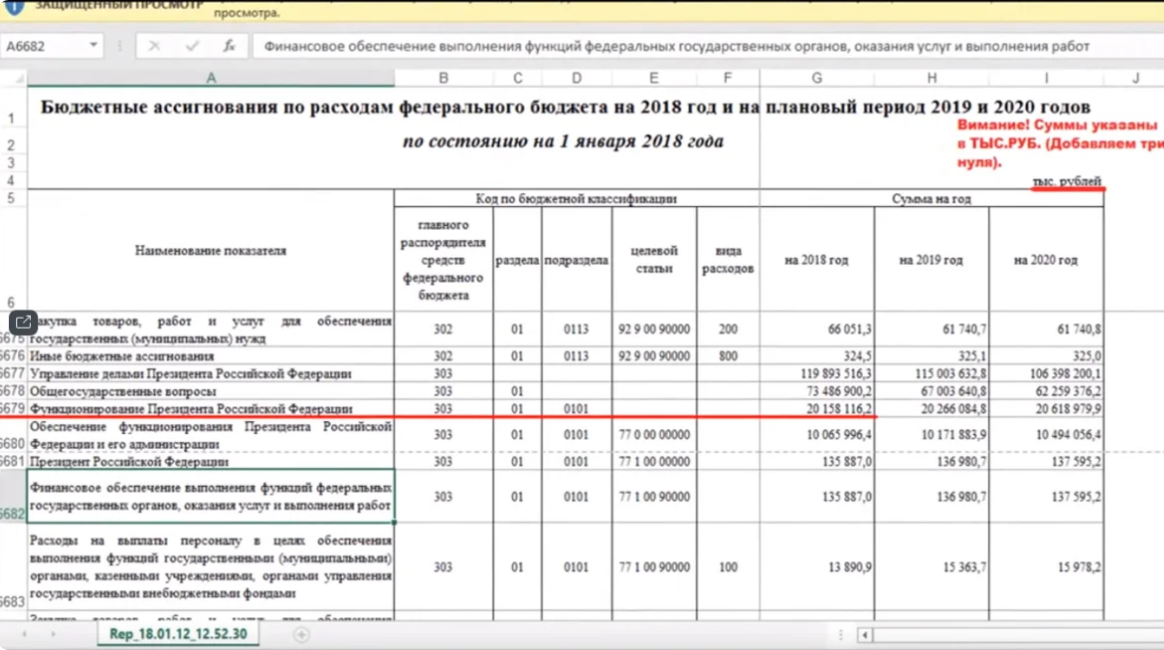This screenshot has height=650, width=1164.
Task: Click the cancel entry X icon
Action: [x=154, y=46]
